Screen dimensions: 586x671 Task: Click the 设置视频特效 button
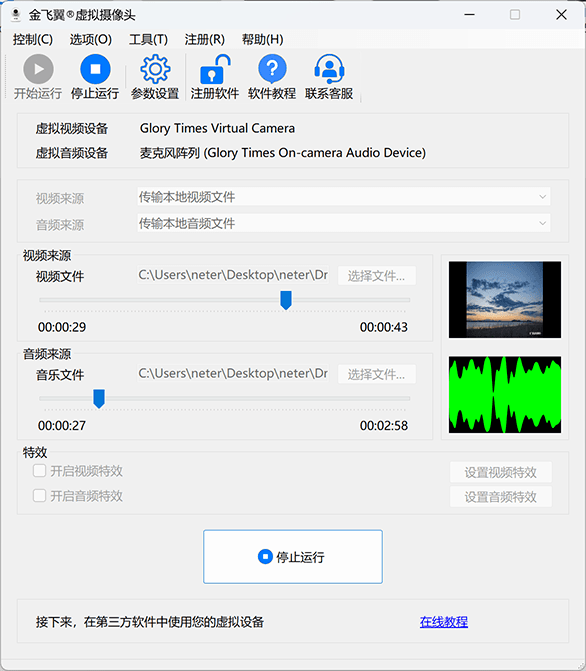pos(501,472)
